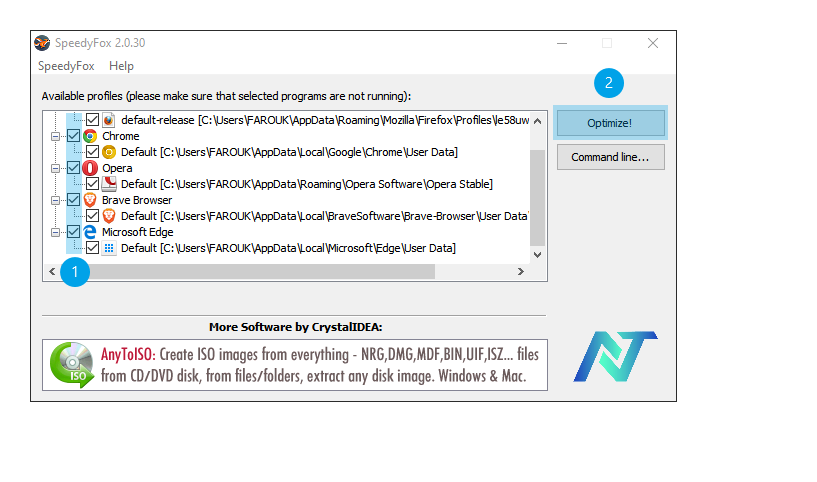Image resolution: width=817 pixels, height=482 pixels.
Task: Select the Brave Browser row label
Action: [137, 200]
